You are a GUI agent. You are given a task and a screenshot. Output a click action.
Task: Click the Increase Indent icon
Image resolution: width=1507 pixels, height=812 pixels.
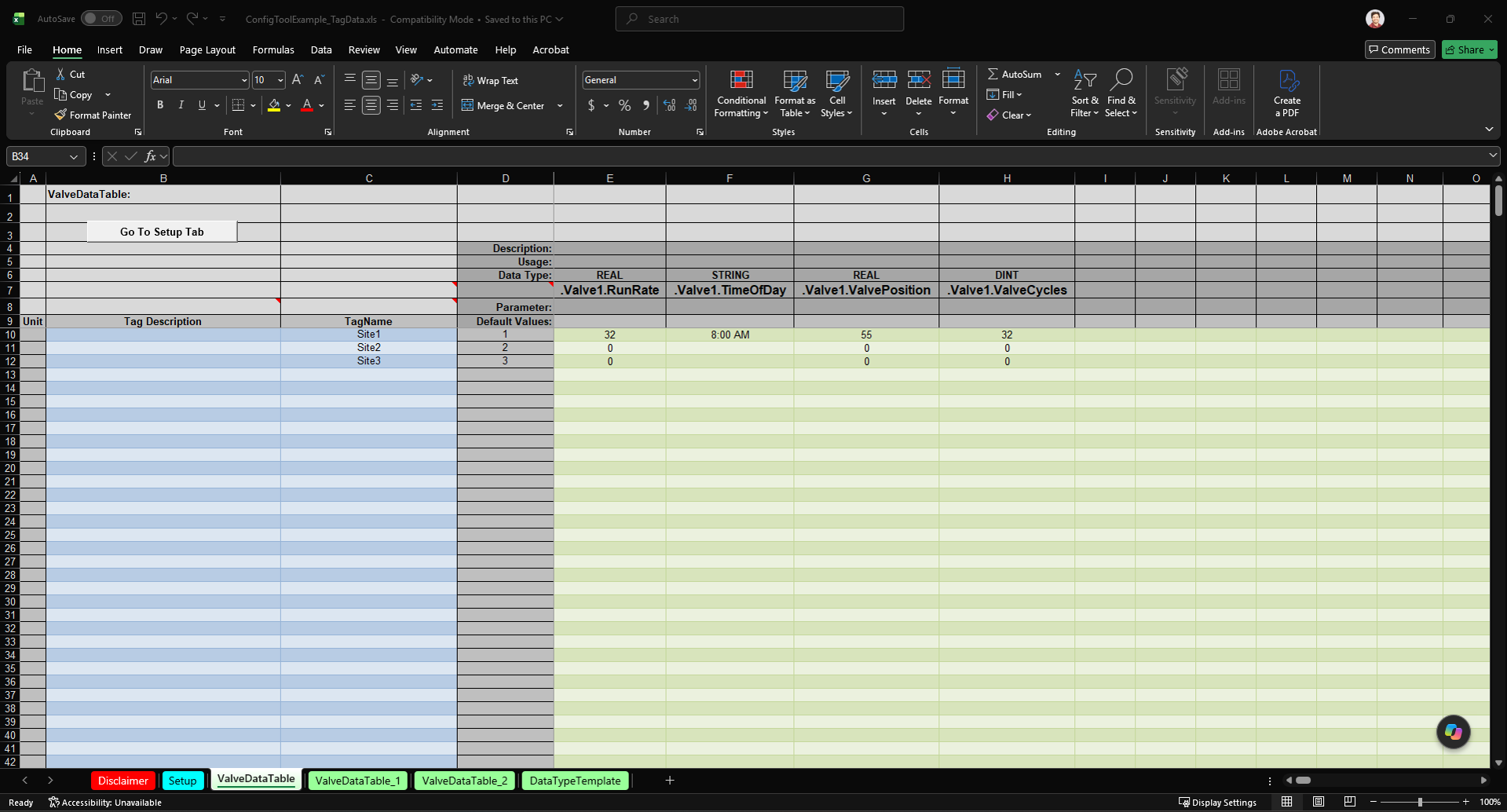437,105
